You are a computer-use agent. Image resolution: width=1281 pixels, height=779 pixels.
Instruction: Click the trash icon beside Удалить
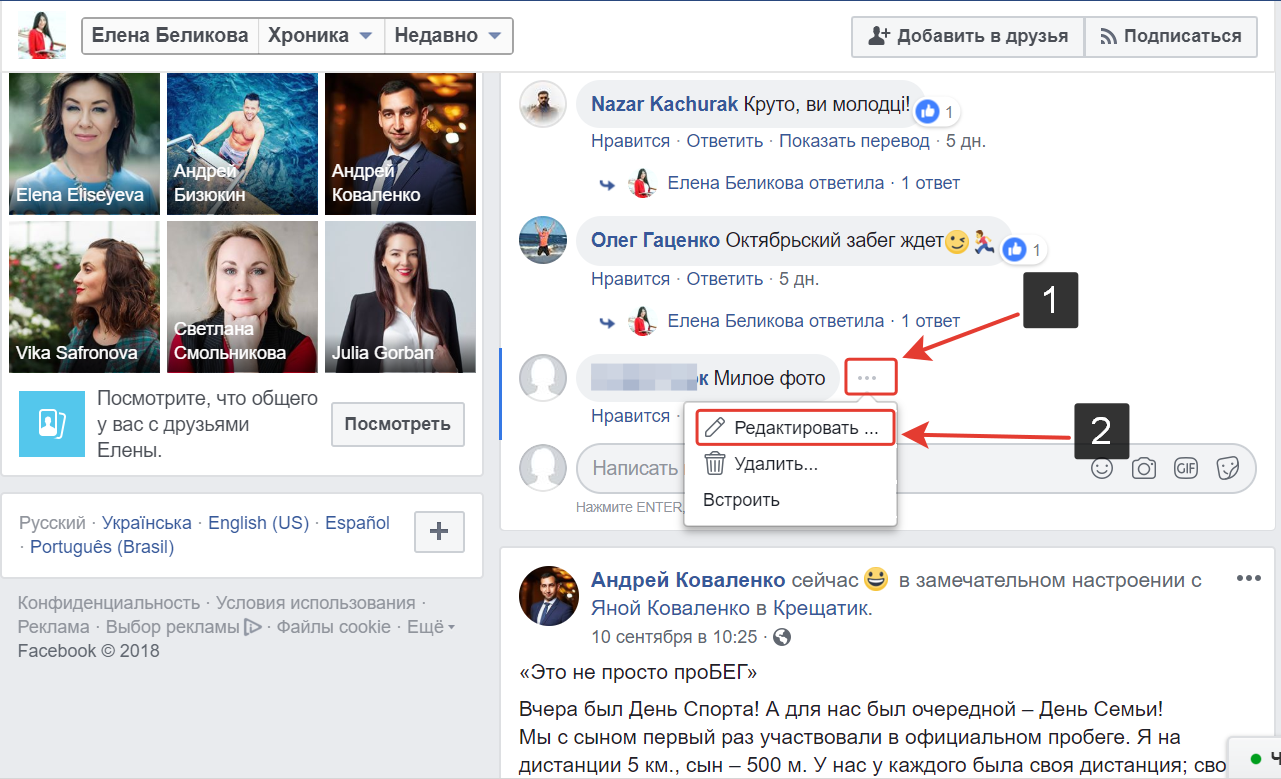click(716, 463)
